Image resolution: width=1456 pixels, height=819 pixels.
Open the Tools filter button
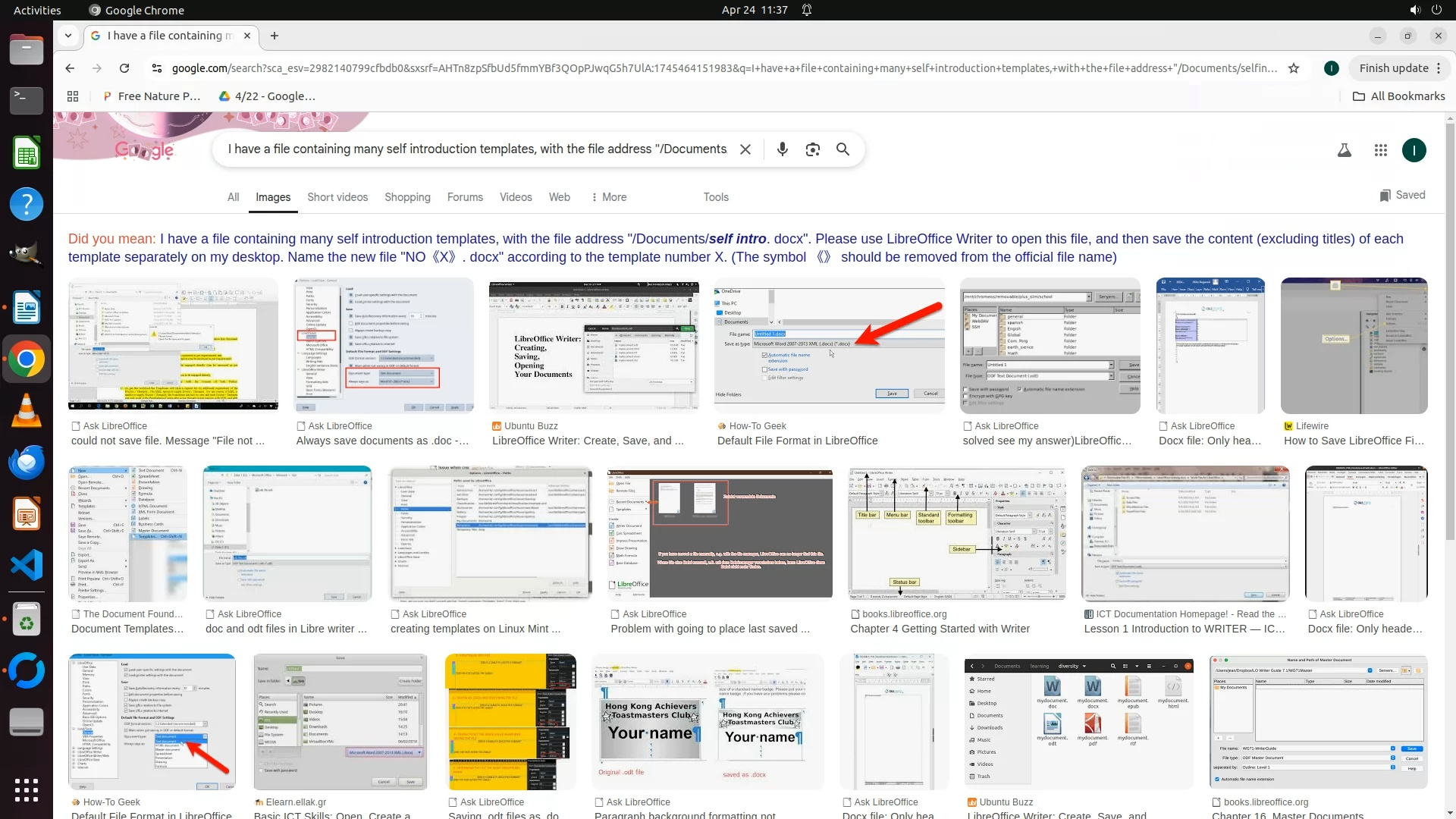(715, 197)
